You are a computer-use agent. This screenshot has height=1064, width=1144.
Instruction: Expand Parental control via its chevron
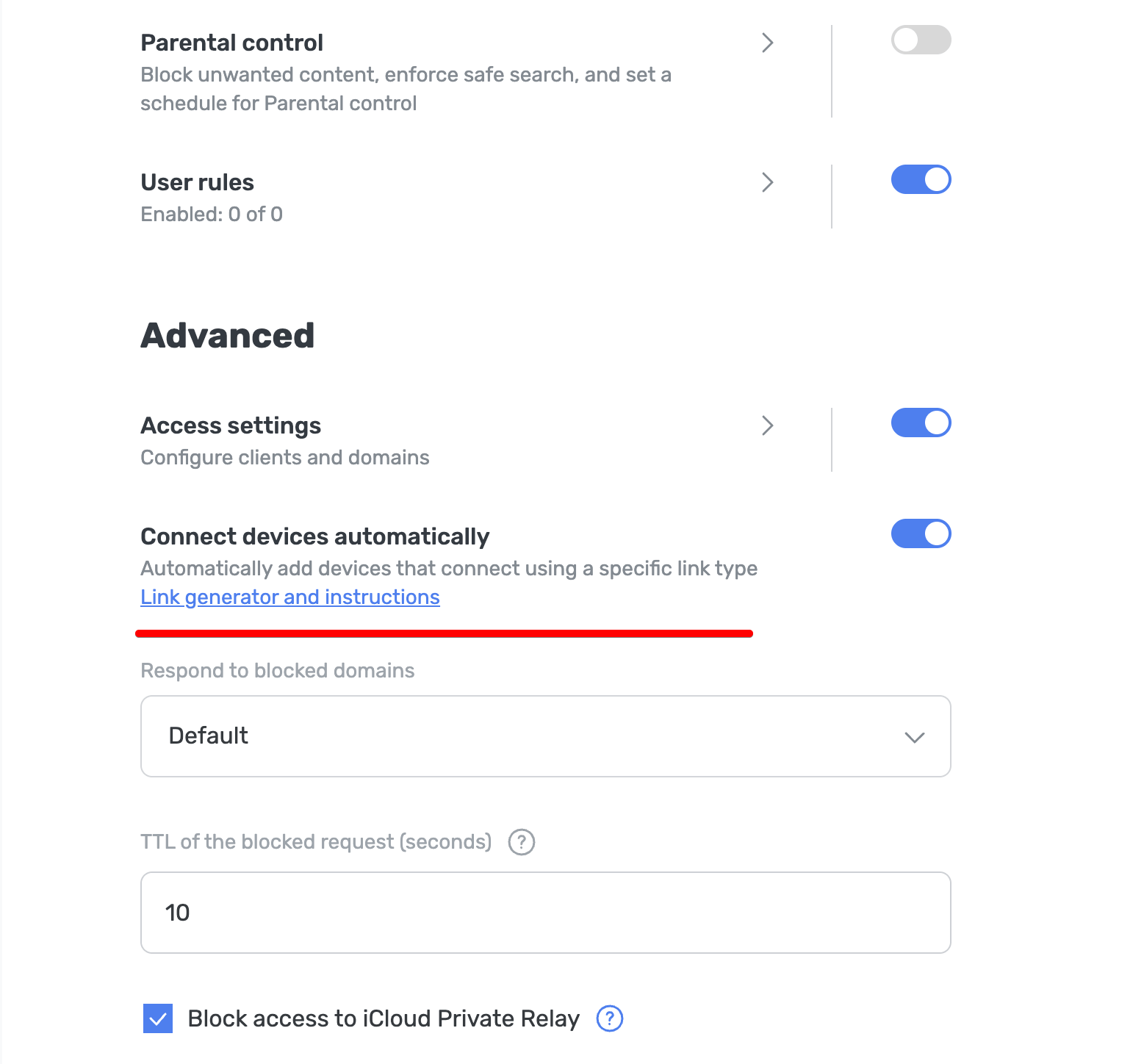tap(767, 43)
